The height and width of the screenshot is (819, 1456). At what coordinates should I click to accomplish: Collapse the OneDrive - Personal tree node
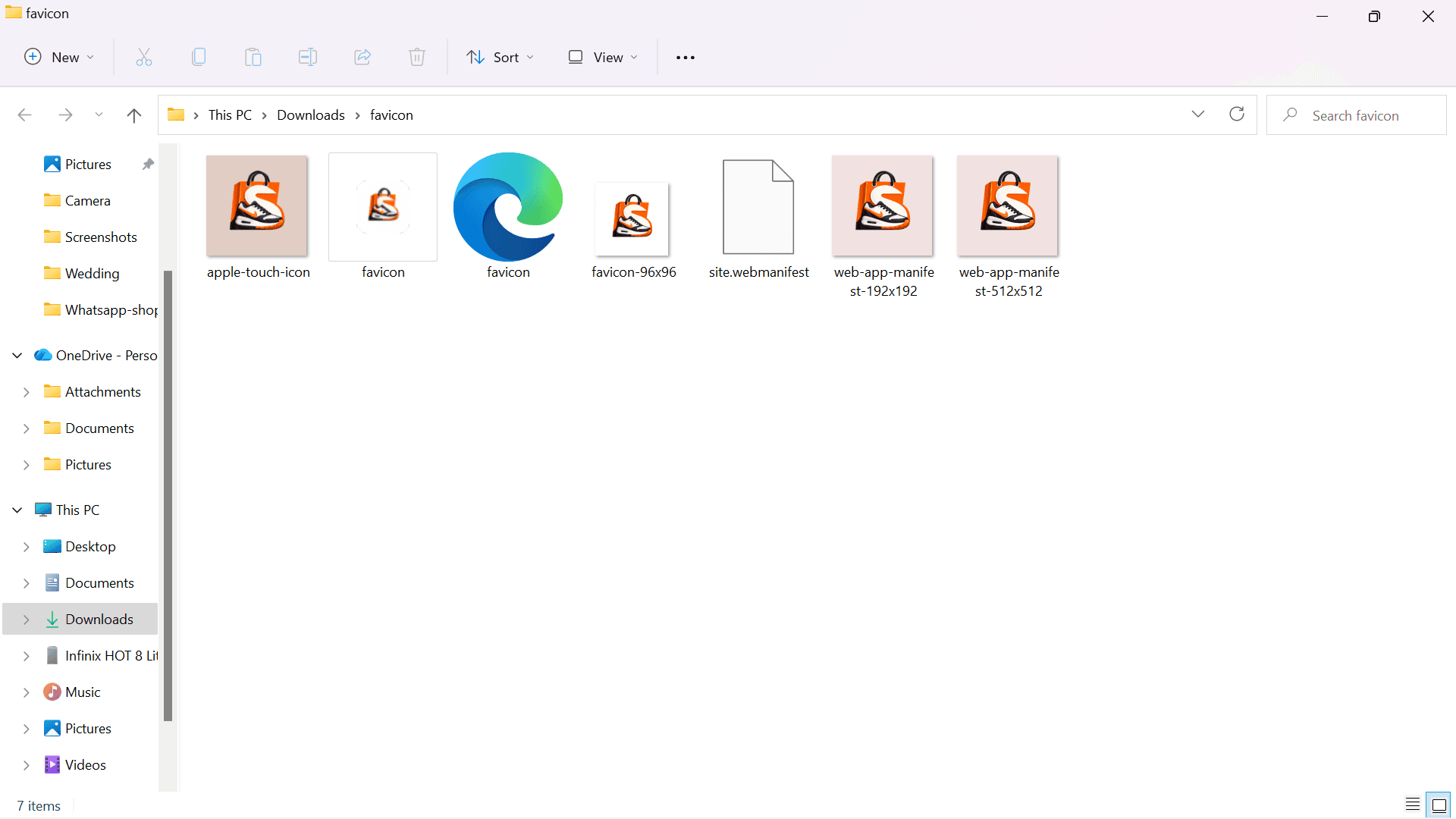point(17,356)
